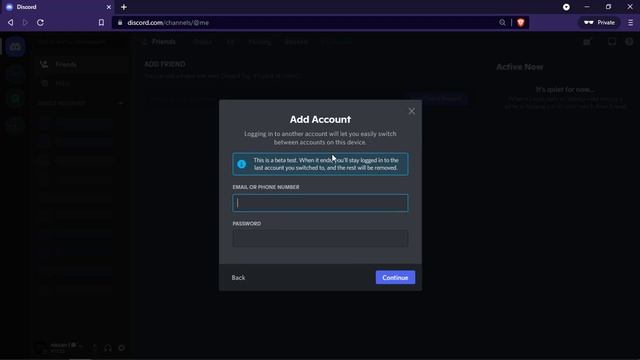Image resolution: width=640 pixels, height=360 pixels.
Task: Reload the Discord page
Action: coord(40,22)
